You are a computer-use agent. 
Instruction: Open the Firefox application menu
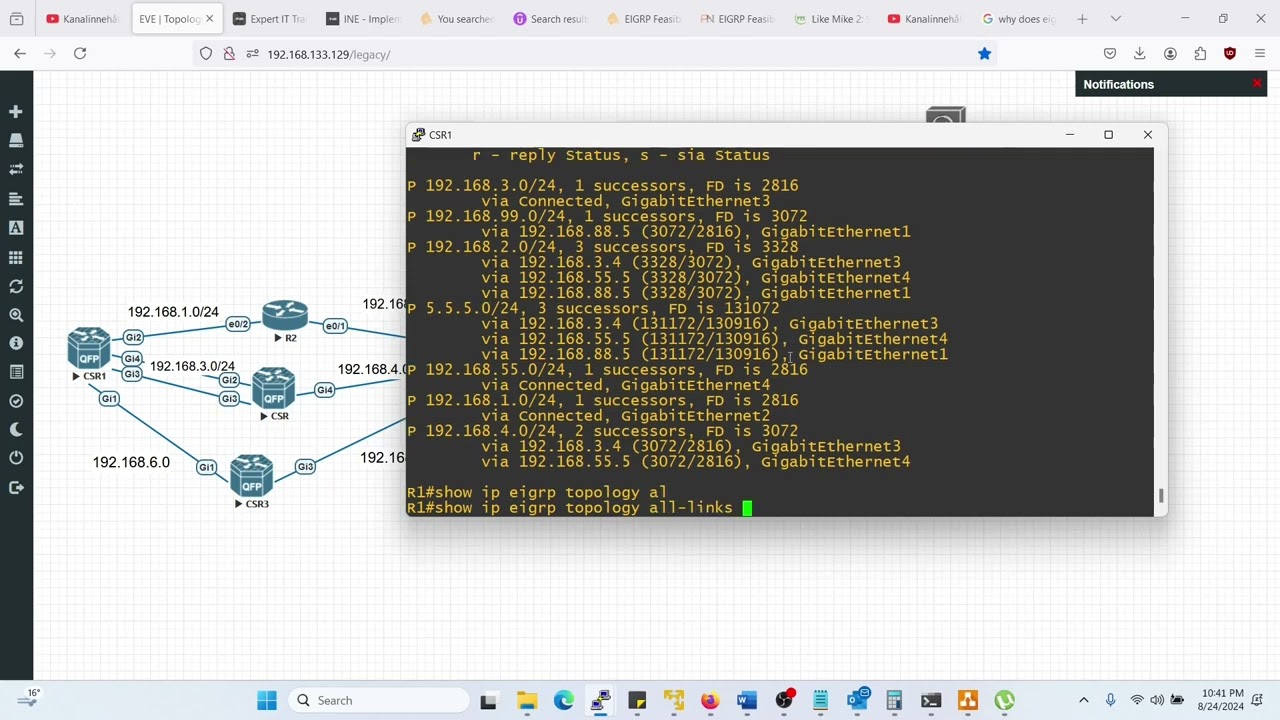click(1260, 54)
